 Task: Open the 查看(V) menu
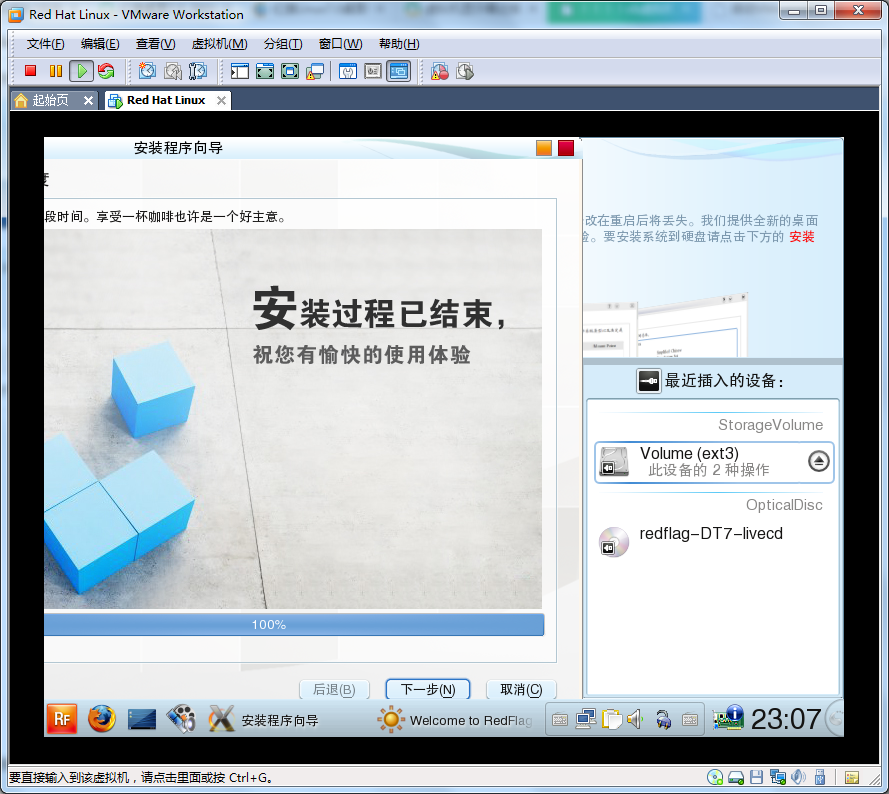coord(155,44)
